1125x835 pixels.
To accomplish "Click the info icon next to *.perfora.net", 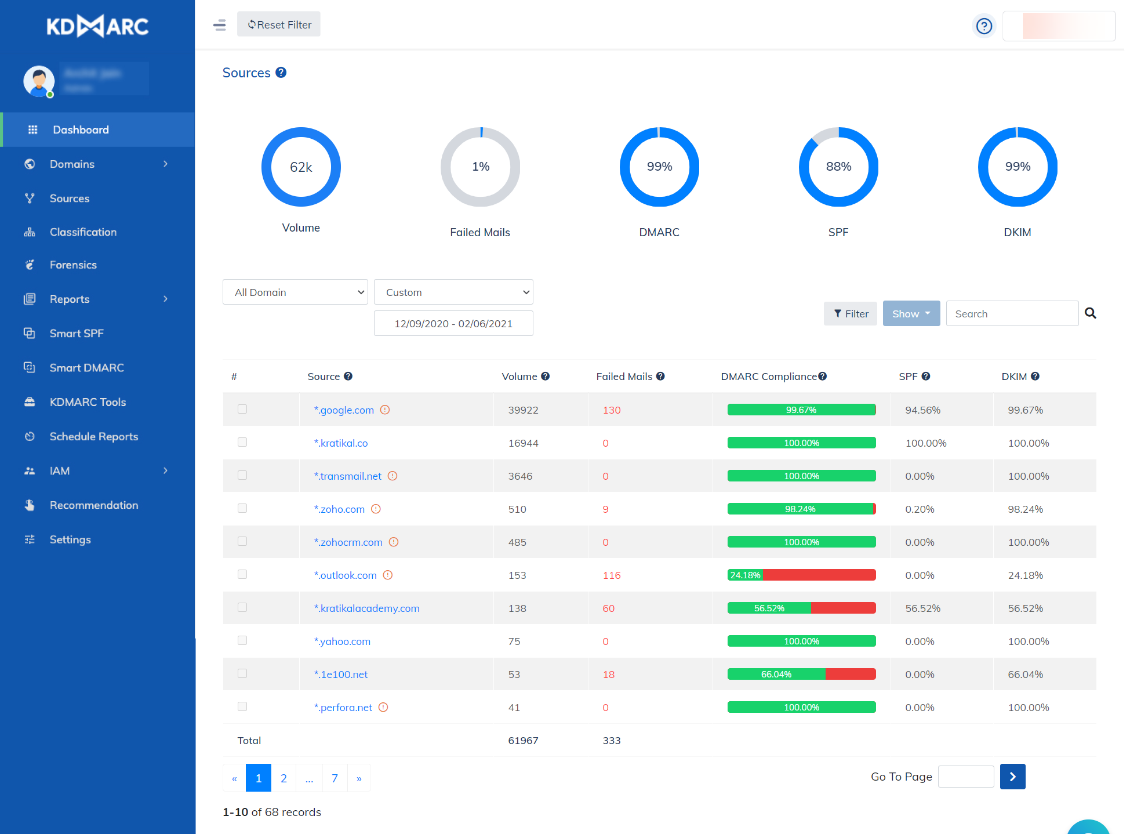I will pos(384,707).
